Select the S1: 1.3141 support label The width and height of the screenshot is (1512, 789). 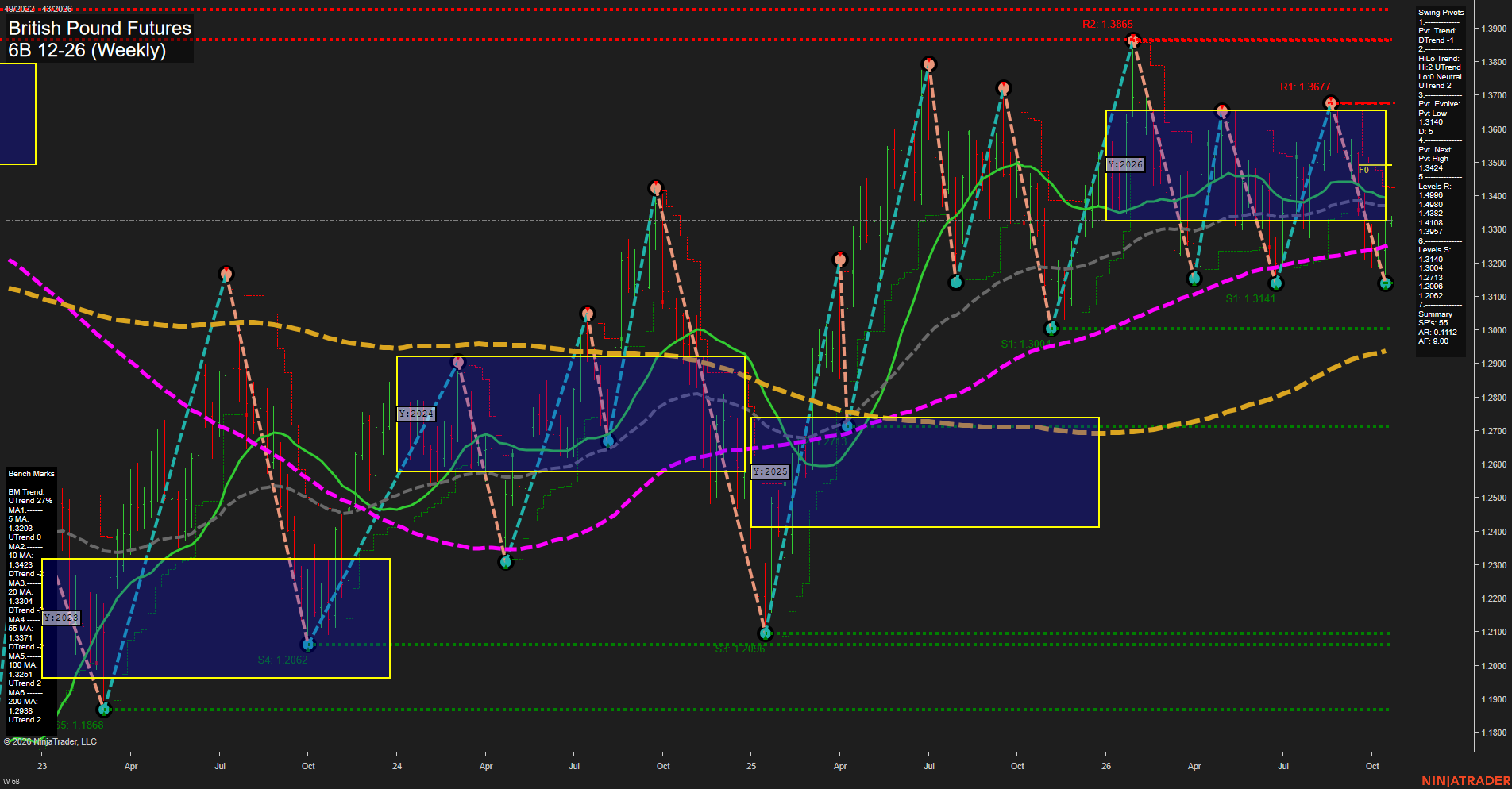pos(1250,298)
